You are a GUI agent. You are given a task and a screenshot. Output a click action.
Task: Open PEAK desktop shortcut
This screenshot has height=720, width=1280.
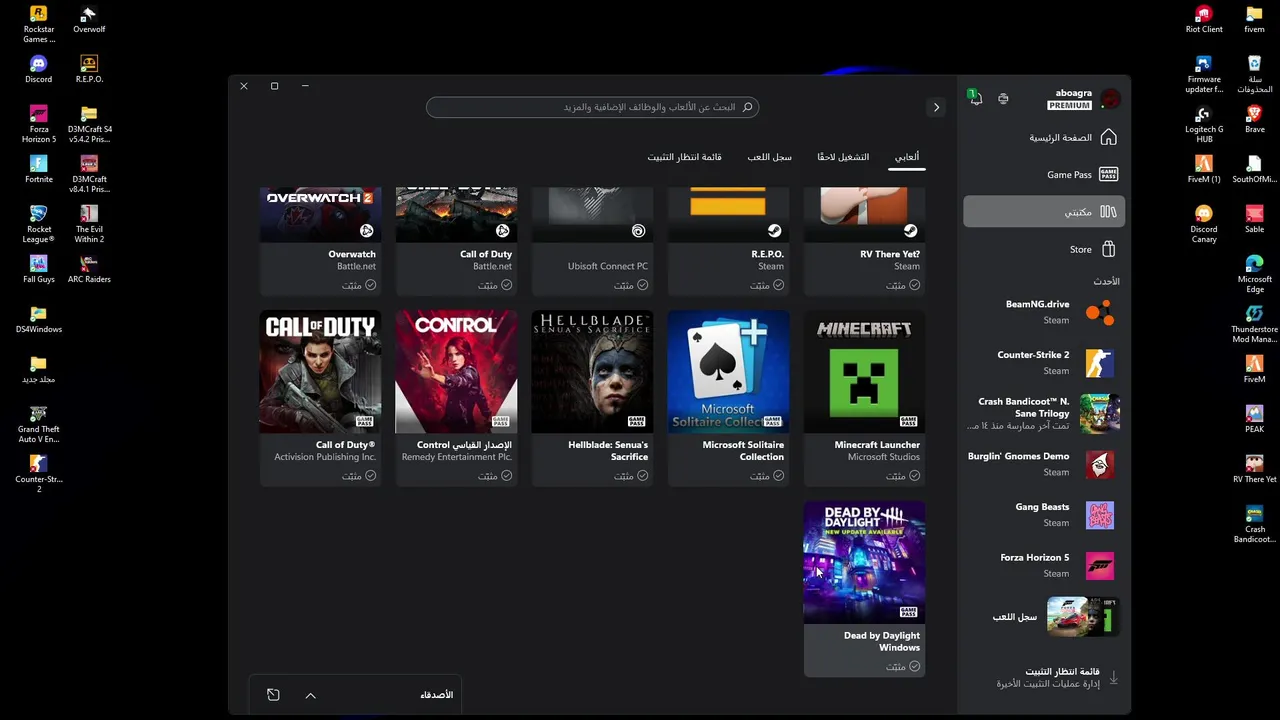coord(1254,419)
